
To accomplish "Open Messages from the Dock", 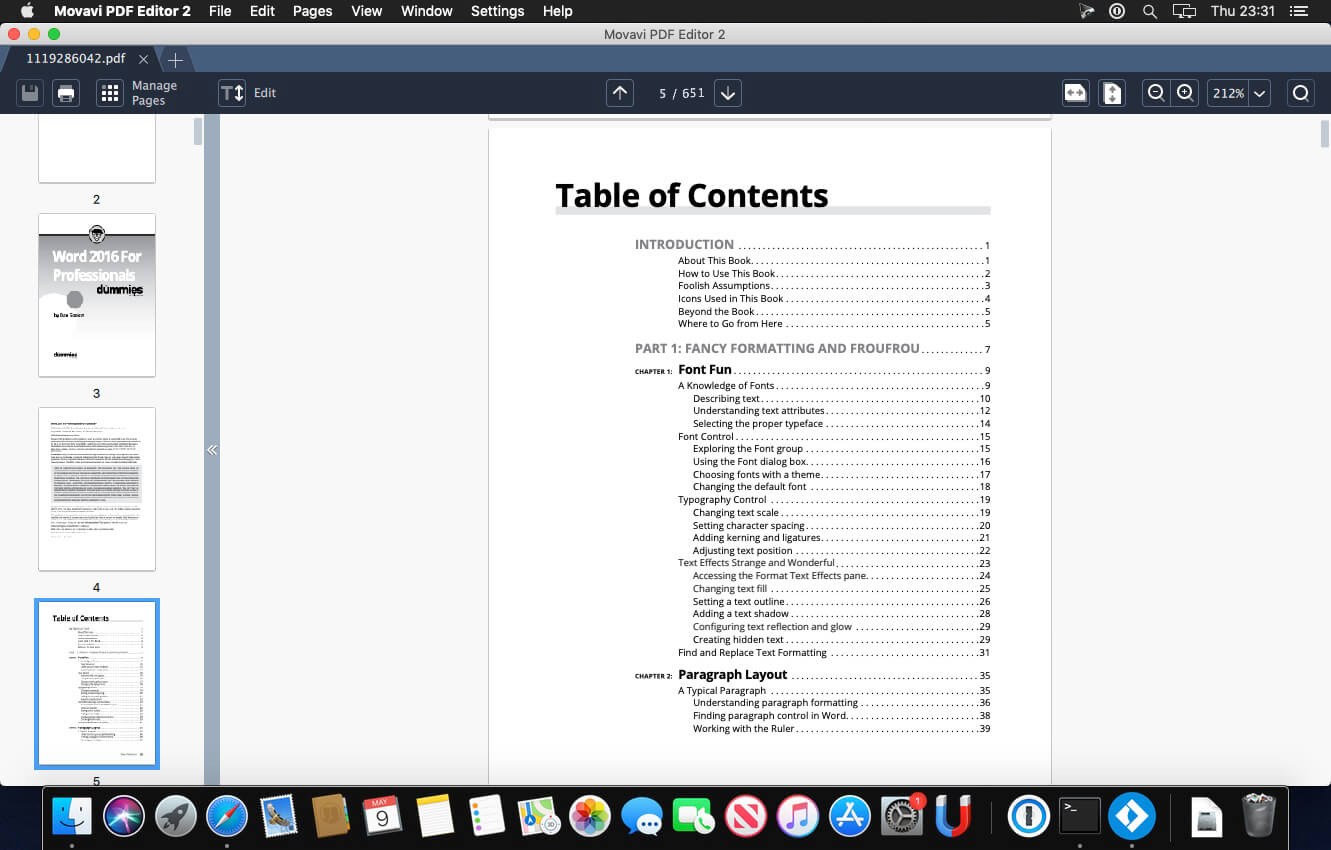I will tap(642, 816).
